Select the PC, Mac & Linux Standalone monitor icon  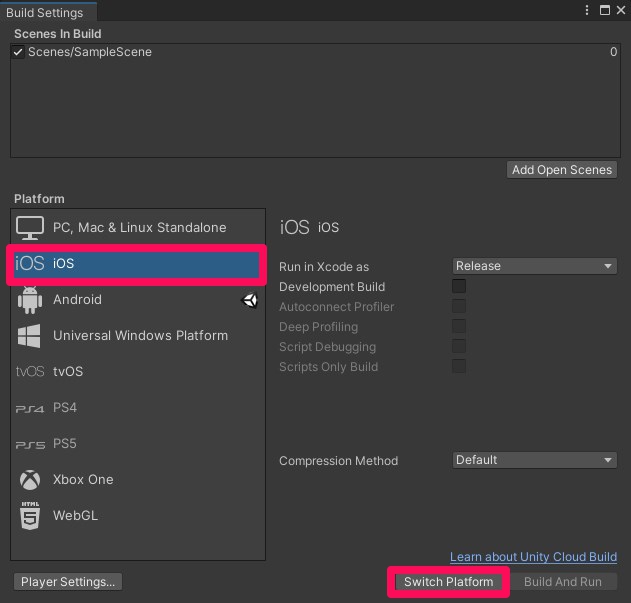pos(30,228)
